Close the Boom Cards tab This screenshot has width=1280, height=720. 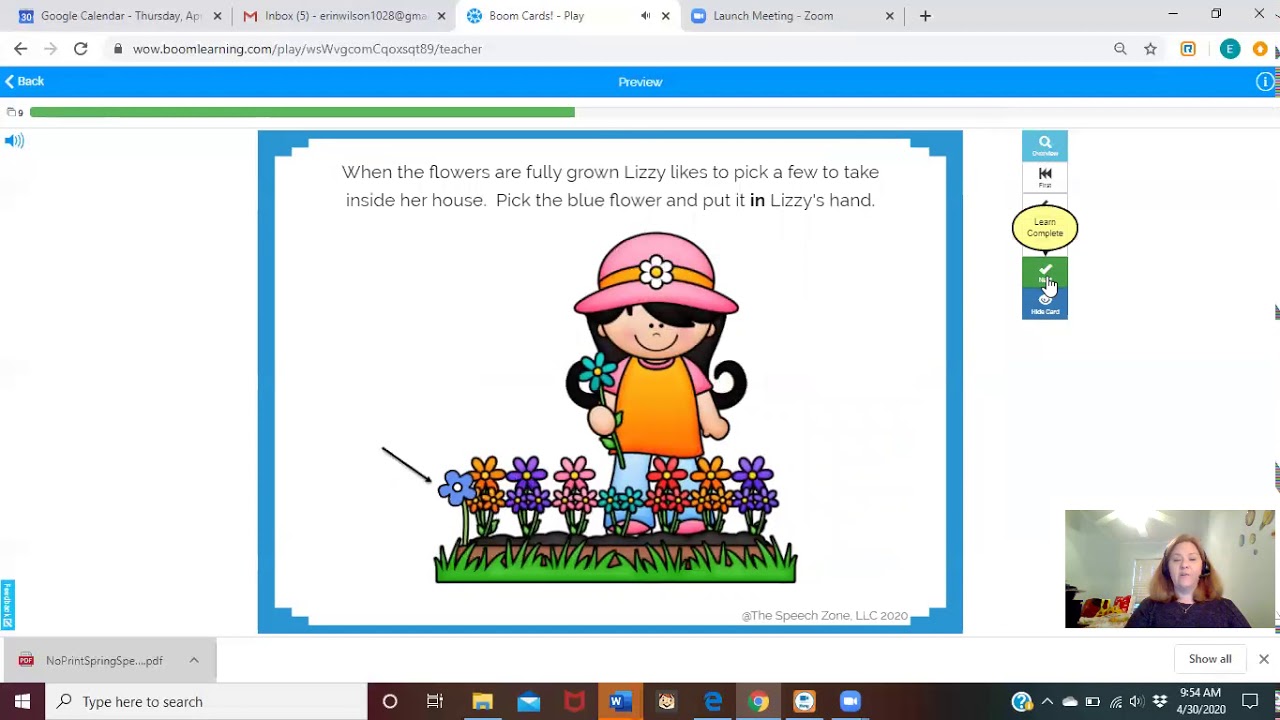click(x=666, y=16)
